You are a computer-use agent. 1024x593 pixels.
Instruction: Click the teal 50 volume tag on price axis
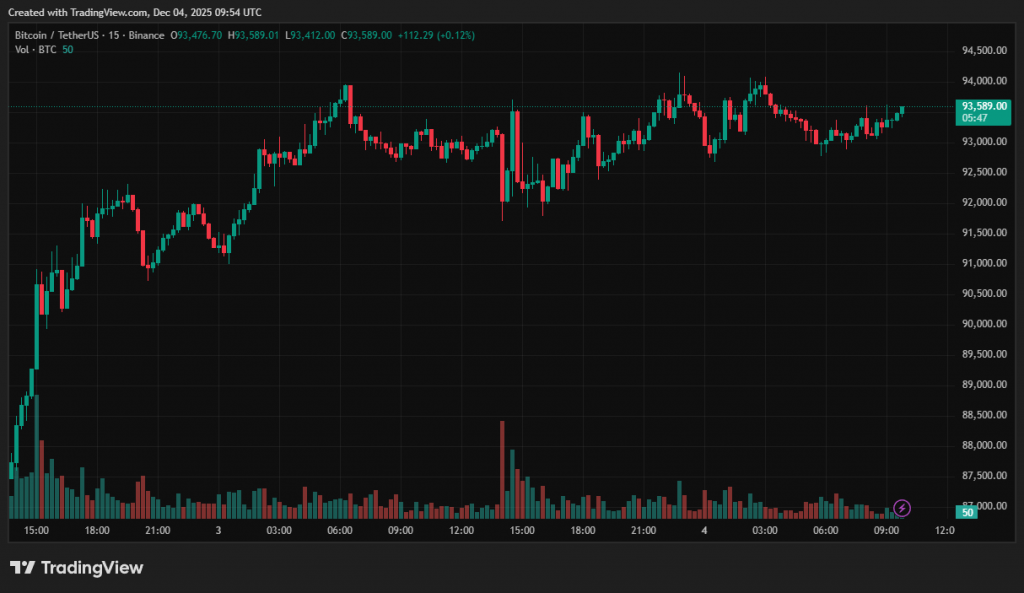(966, 512)
